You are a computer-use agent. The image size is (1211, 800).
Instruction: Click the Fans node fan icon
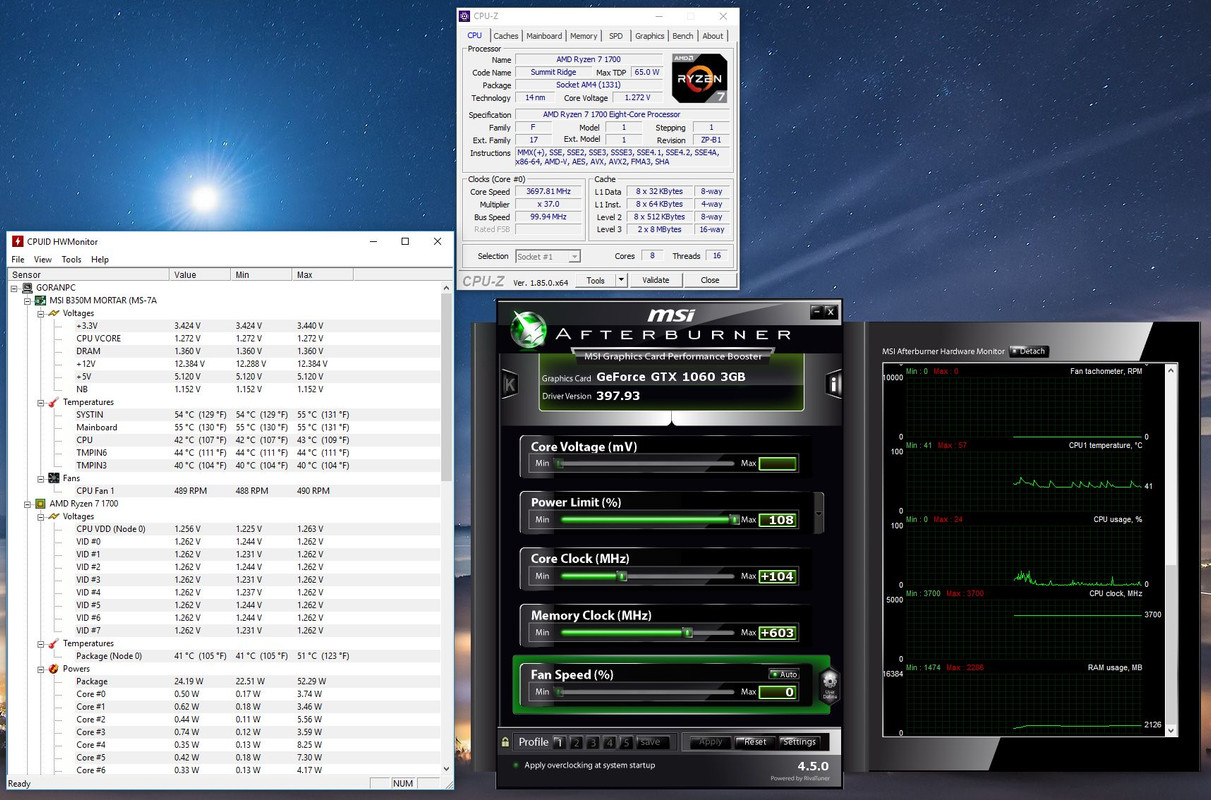(54, 478)
